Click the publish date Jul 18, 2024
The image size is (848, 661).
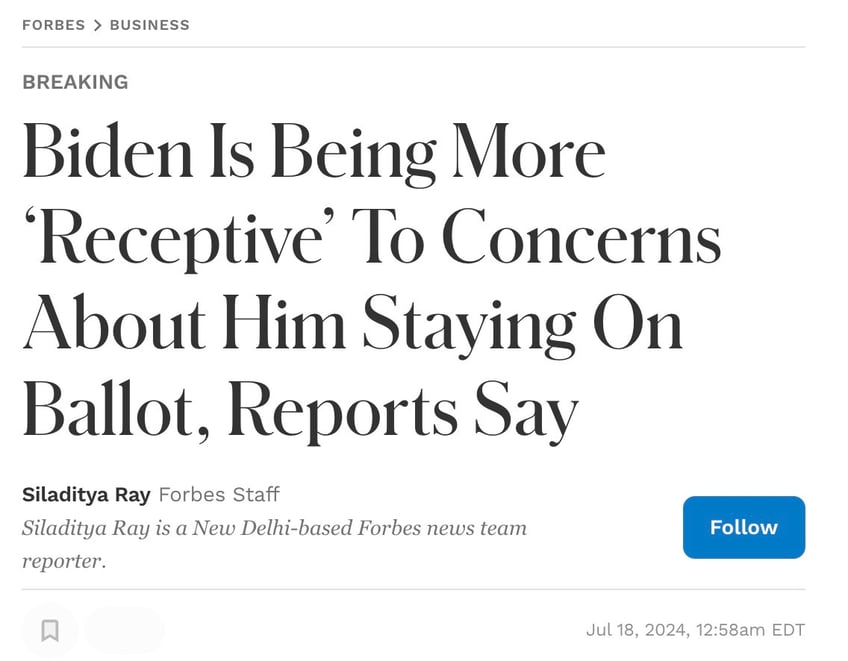pyautogui.click(x=638, y=630)
